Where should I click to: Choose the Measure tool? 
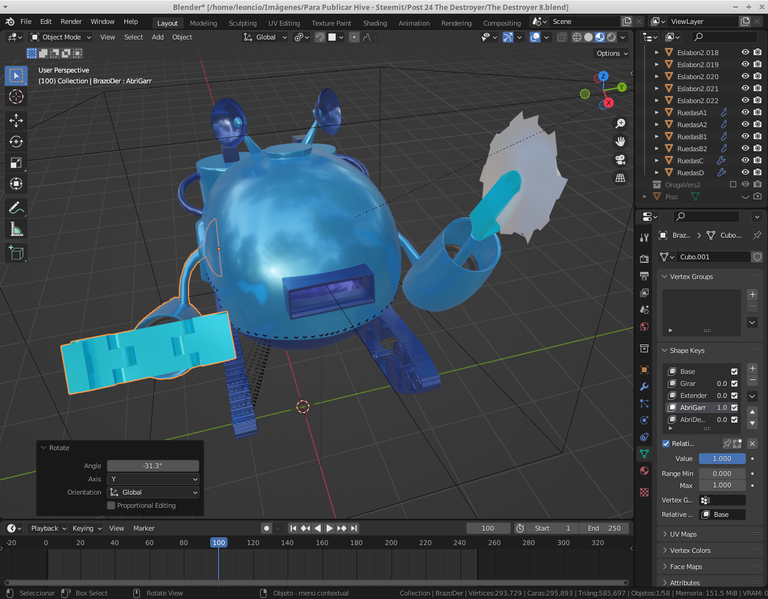pos(16,229)
